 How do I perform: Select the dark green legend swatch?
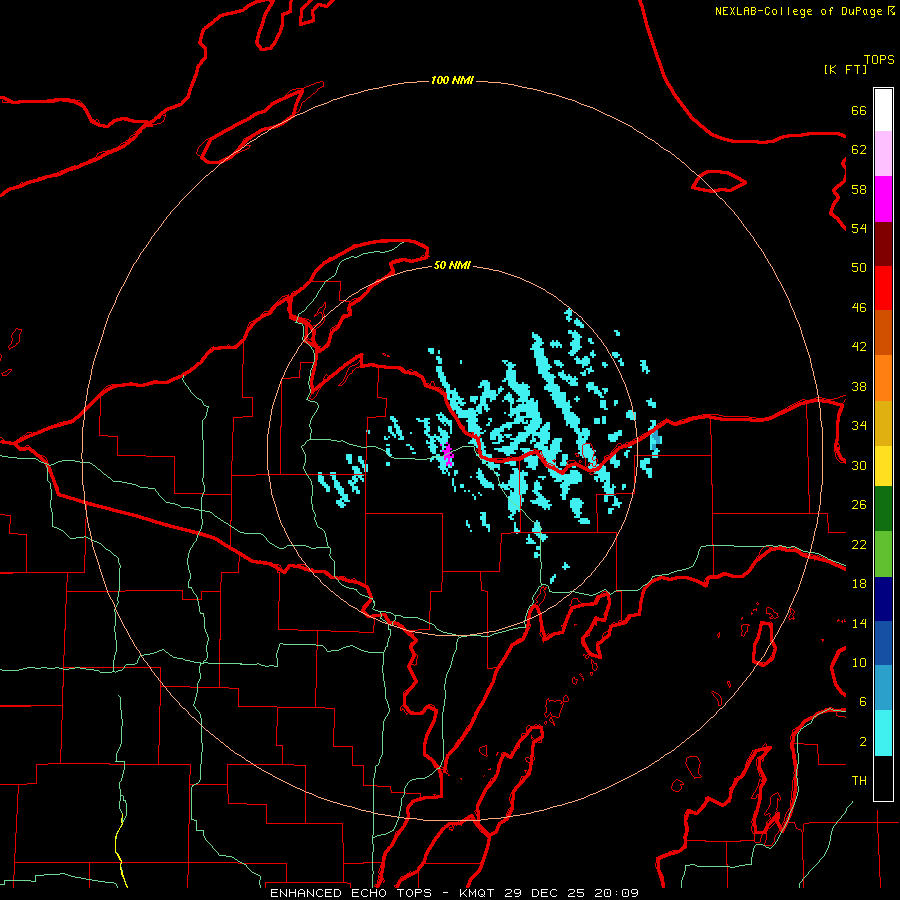point(883,509)
